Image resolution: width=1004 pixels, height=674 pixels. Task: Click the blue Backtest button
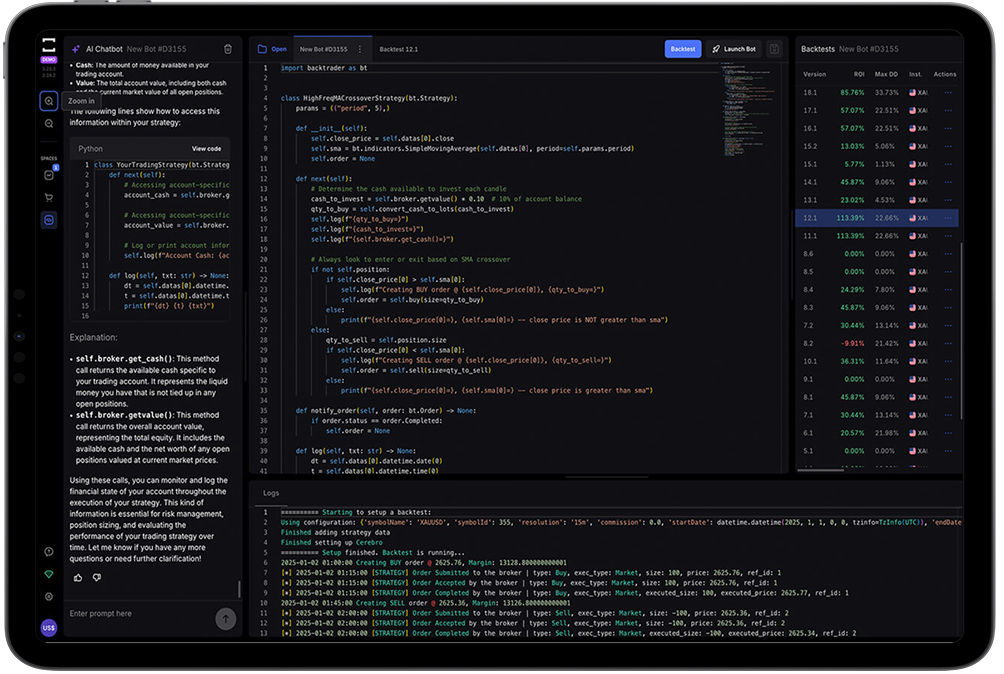683,48
